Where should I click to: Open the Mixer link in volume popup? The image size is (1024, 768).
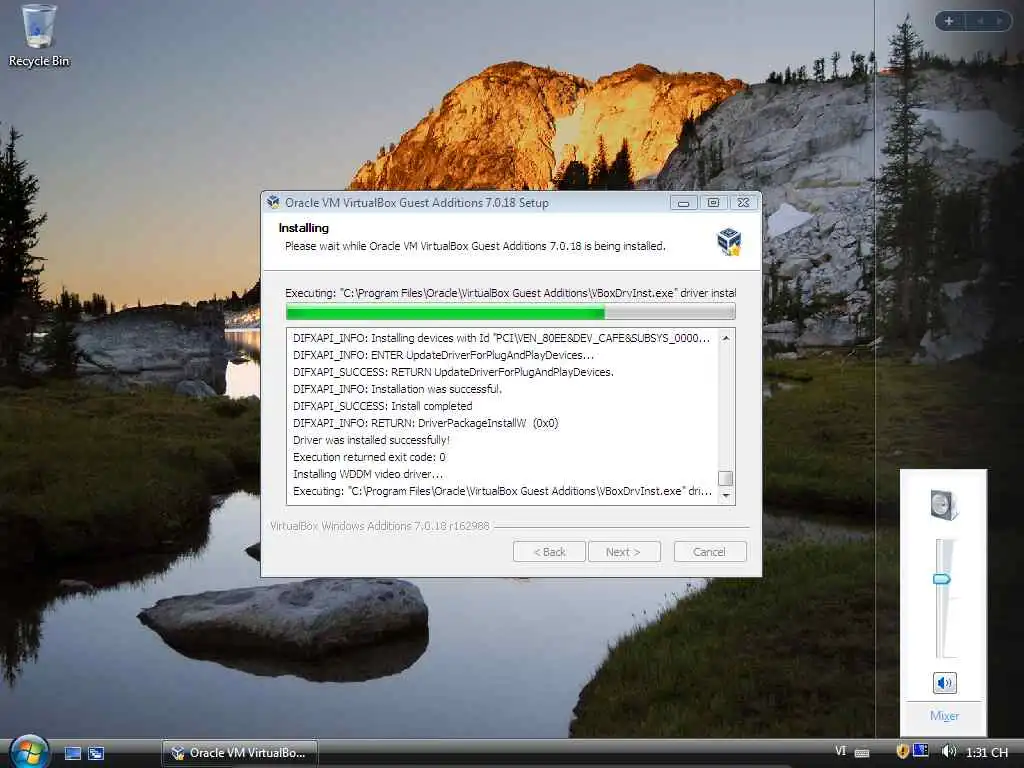944,716
